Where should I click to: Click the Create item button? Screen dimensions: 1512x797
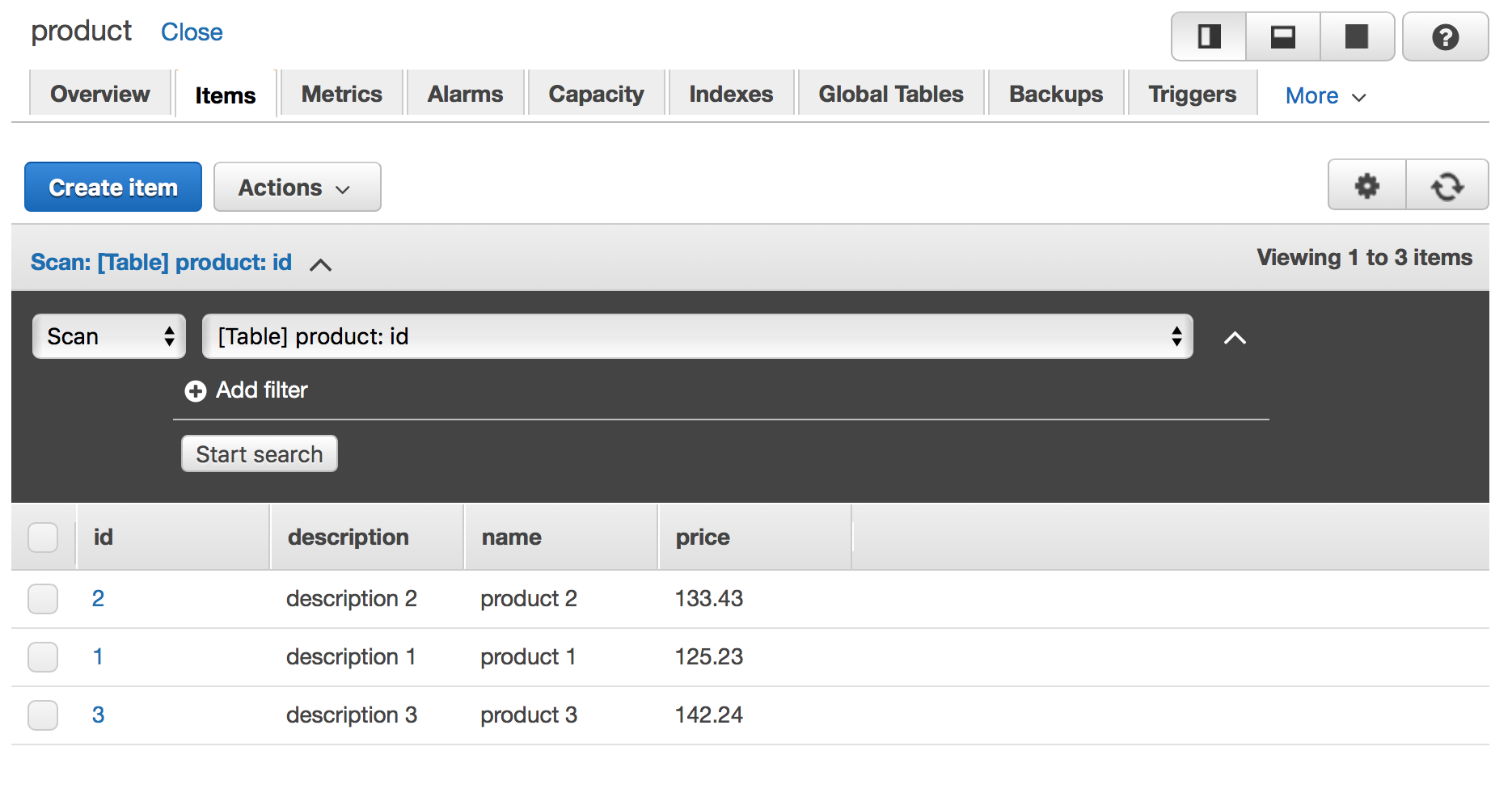pos(113,188)
